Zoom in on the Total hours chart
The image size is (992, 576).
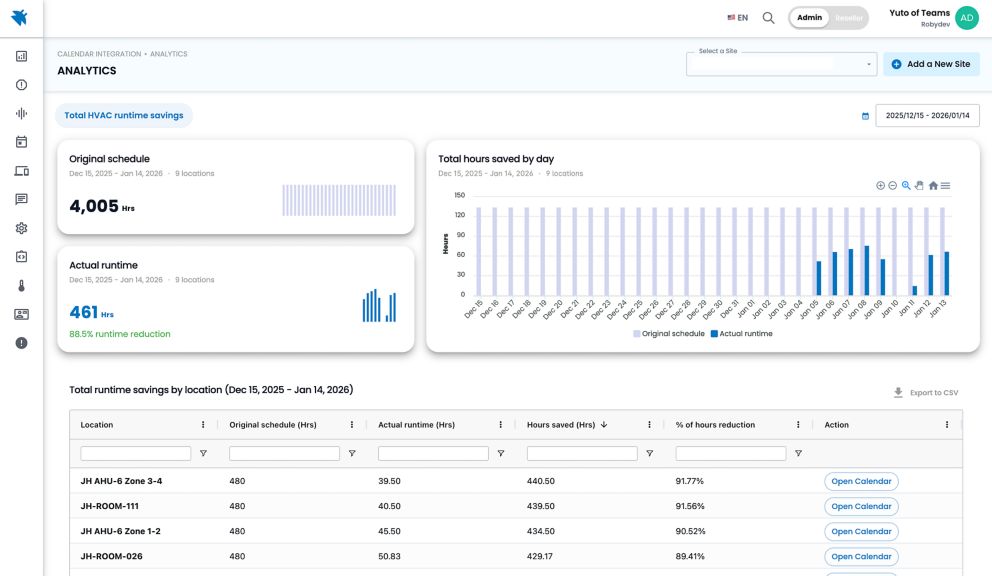(880, 186)
